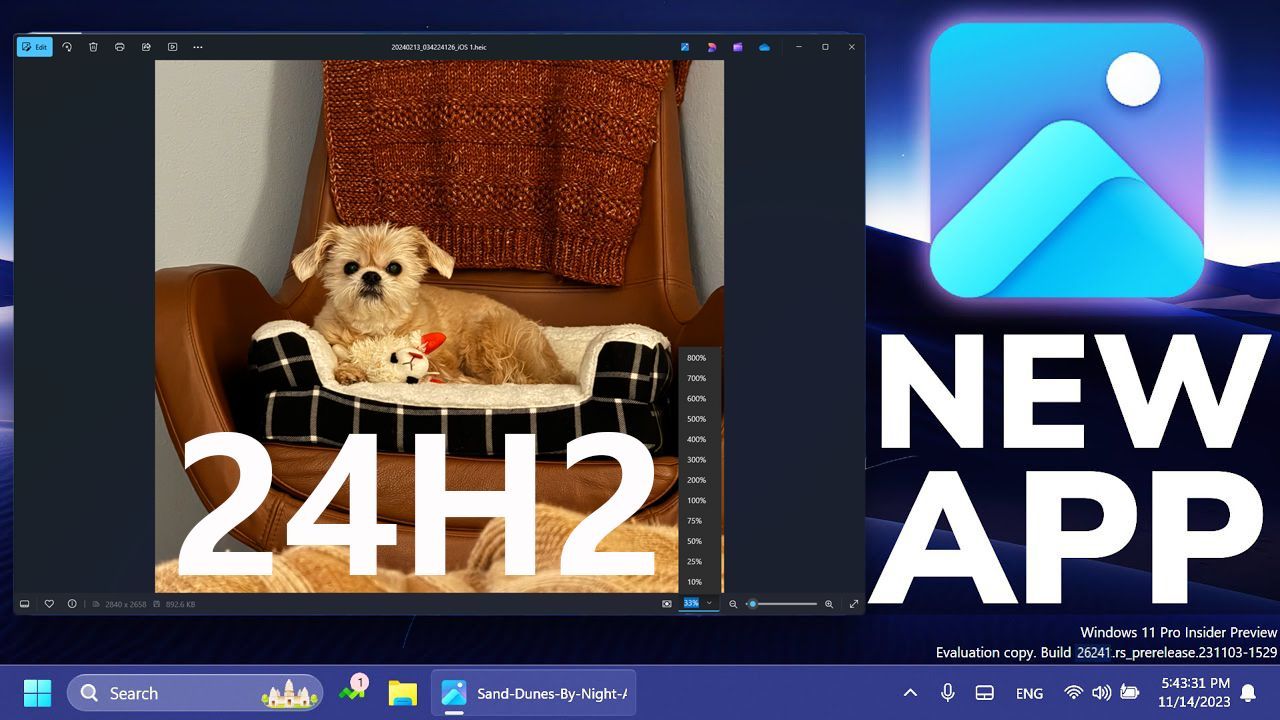Image resolution: width=1280 pixels, height=720 pixels.
Task: Click the touch keyboard icon in tray
Action: pyautogui.click(x=984, y=693)
